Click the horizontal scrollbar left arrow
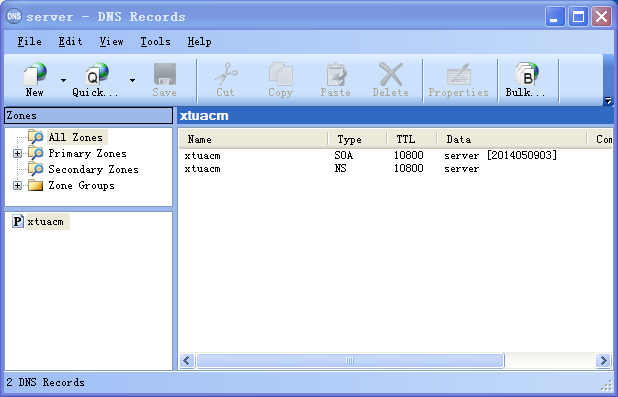Viewport: 618px width, 397px height. click(x=187, y=360)
